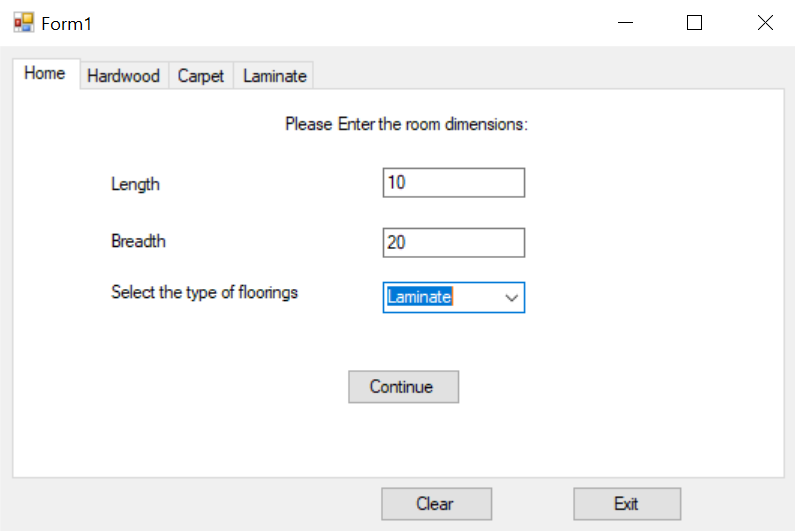Click the Form1 application icon in title bar
Image resolution: width=795 pixels, height=531 pixels.
coord(23,22)
